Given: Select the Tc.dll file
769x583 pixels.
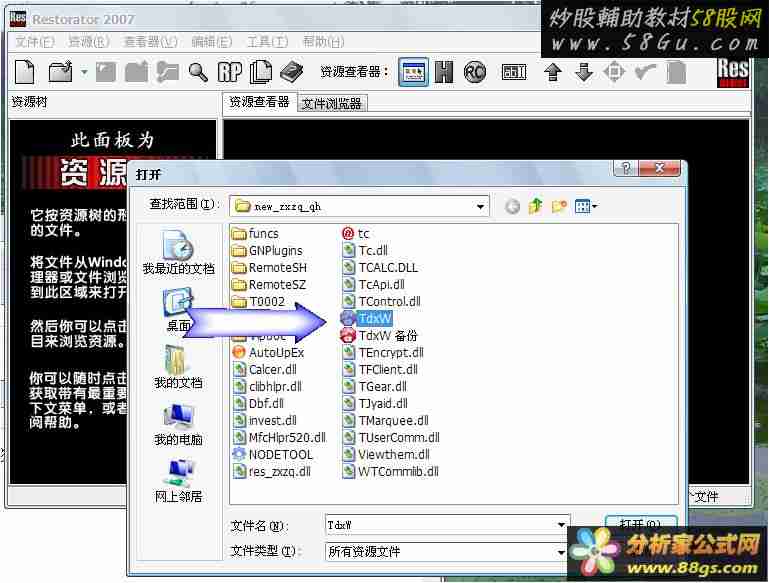Looking at the screenshot, I should click(365, 251).
